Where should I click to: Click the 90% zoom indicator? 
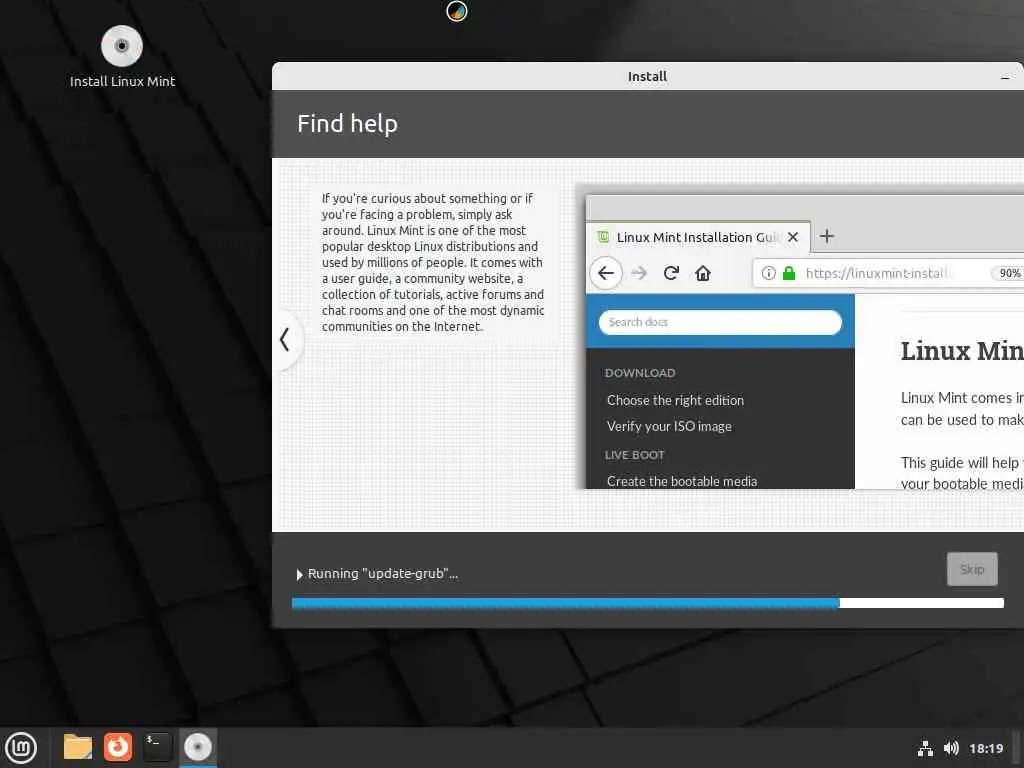pyautogui.click(x=1009, y=273)
